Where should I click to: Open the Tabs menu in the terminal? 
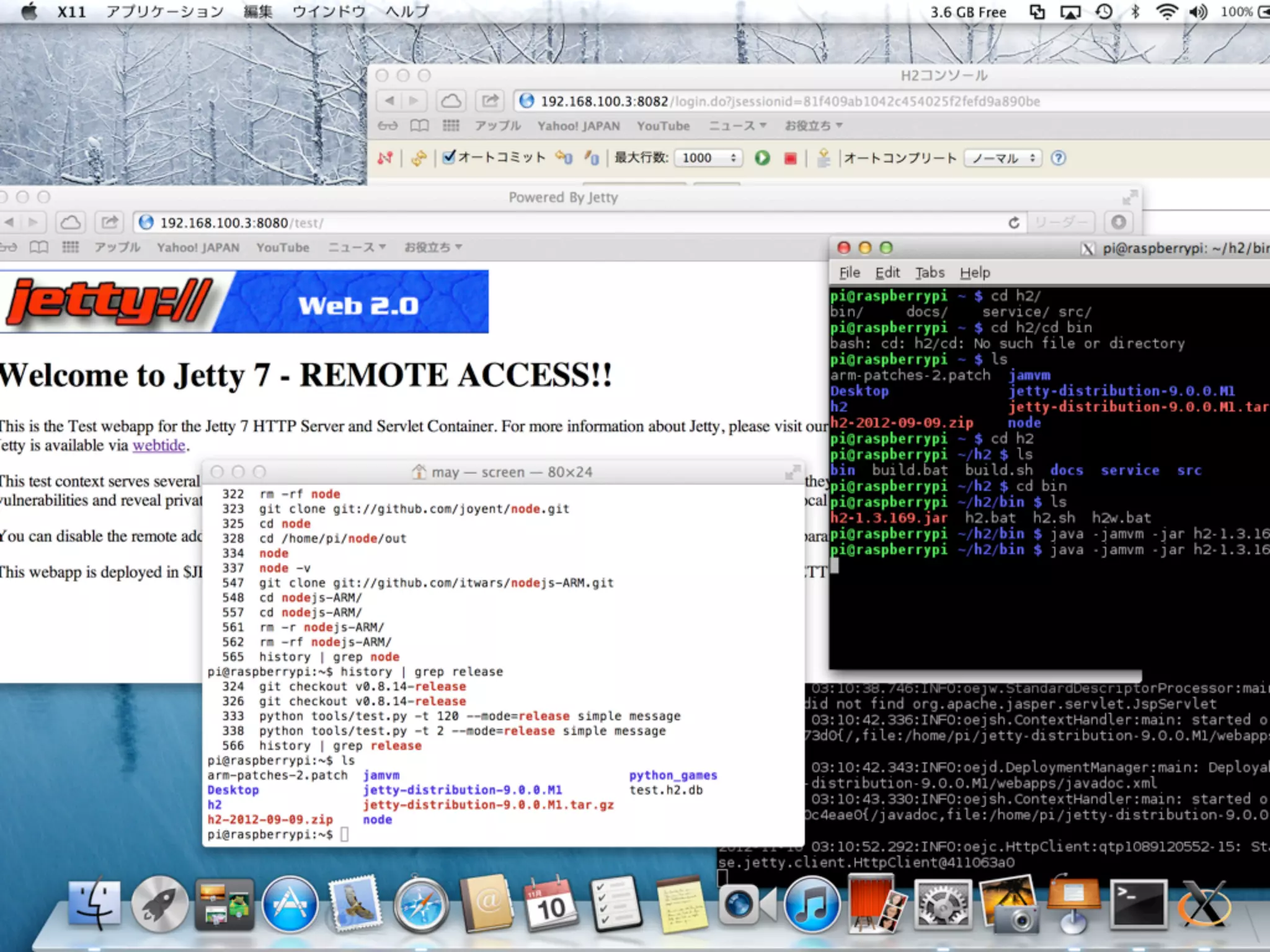[930, 273]
